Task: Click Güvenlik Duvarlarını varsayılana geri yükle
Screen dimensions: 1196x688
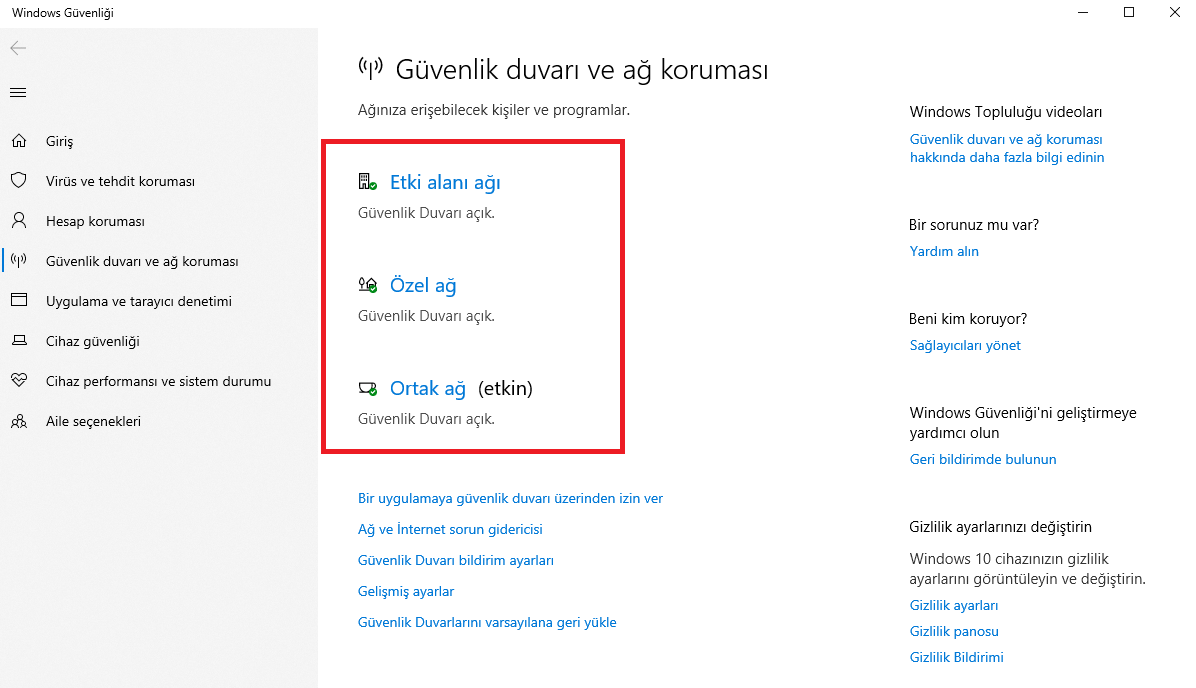Action: pyautogui.click(x=487, y=621)
